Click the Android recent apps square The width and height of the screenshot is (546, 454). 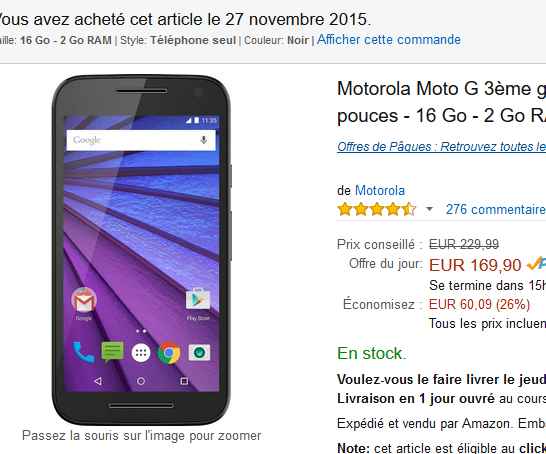pos(184,381)
